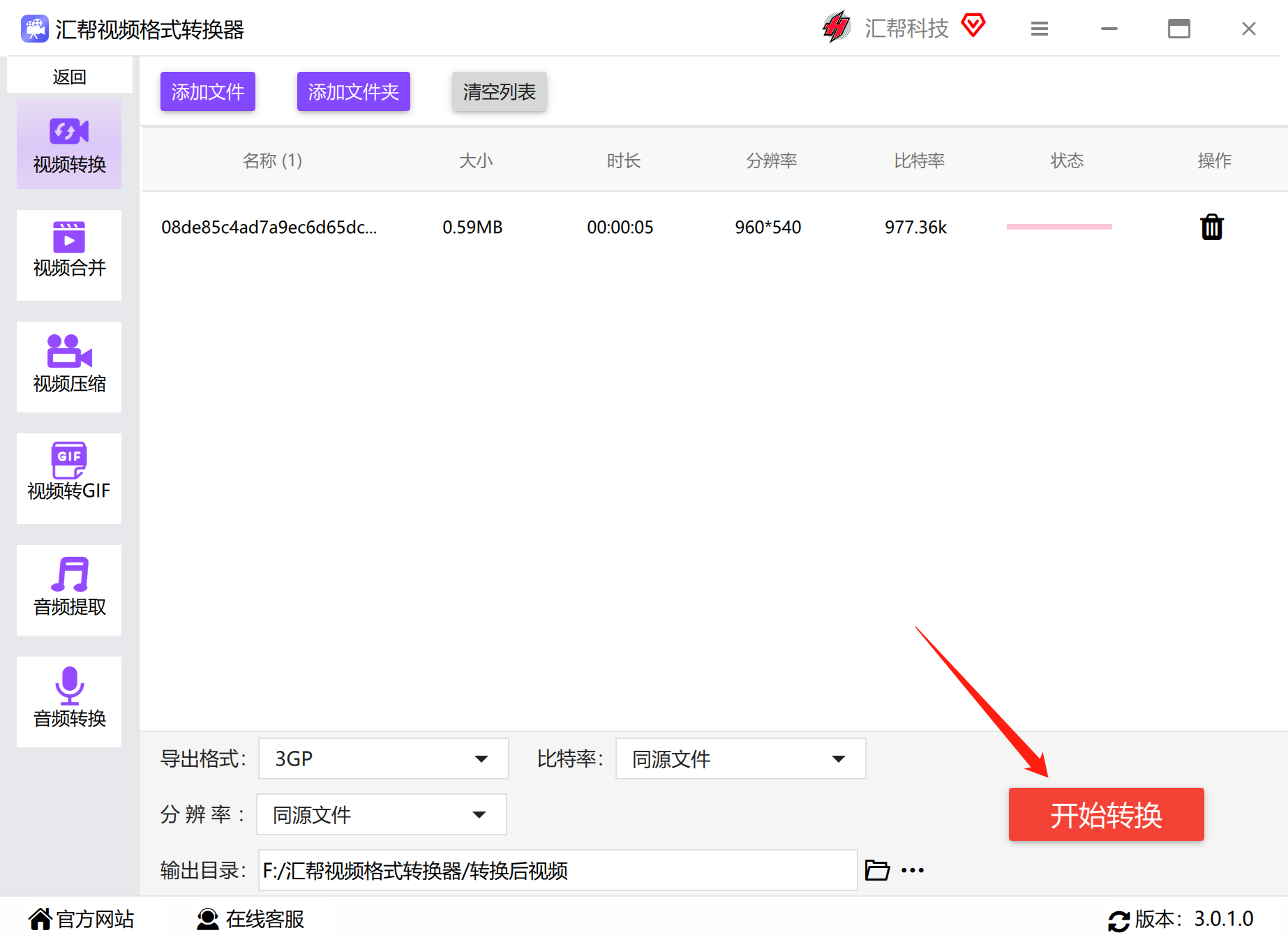Viewport: 1288px width, 942px height.
Task: Open the 音频提取 audio extract module
Action: [69, 590]
